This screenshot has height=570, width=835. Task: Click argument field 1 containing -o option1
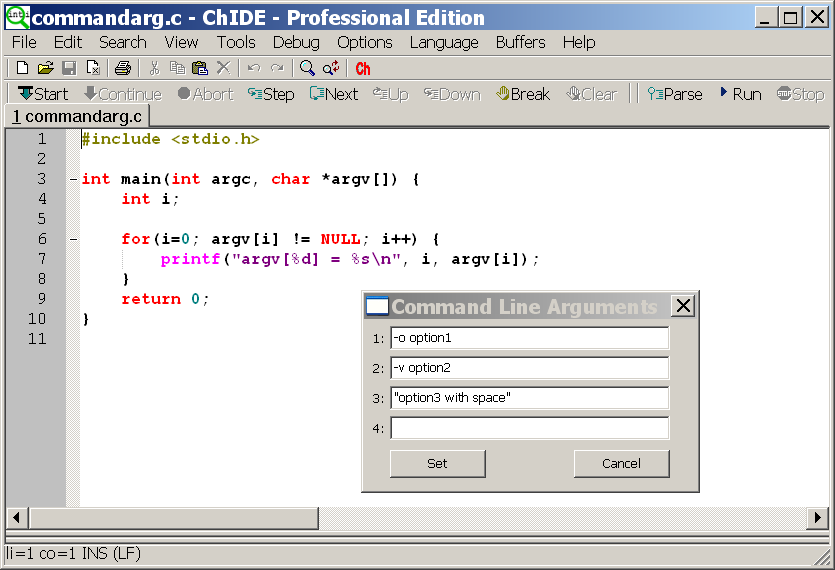(529, 338)
